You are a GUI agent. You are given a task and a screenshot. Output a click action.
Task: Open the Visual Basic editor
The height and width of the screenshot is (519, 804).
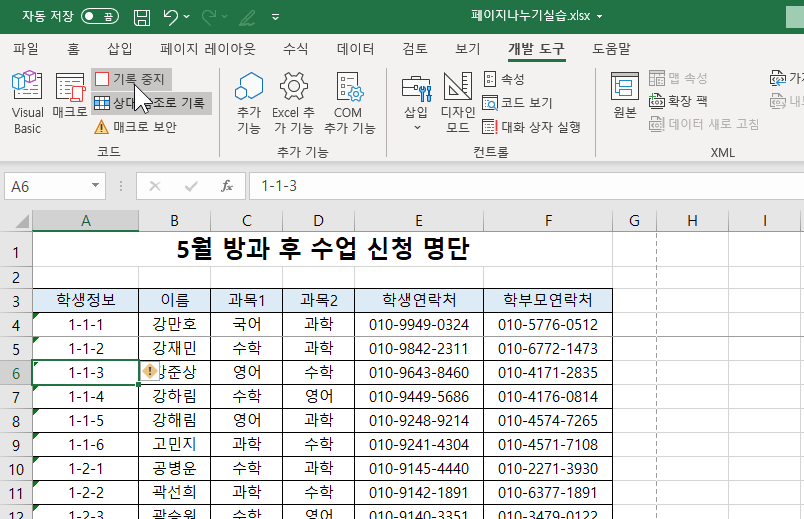click(x=27, y=103)
